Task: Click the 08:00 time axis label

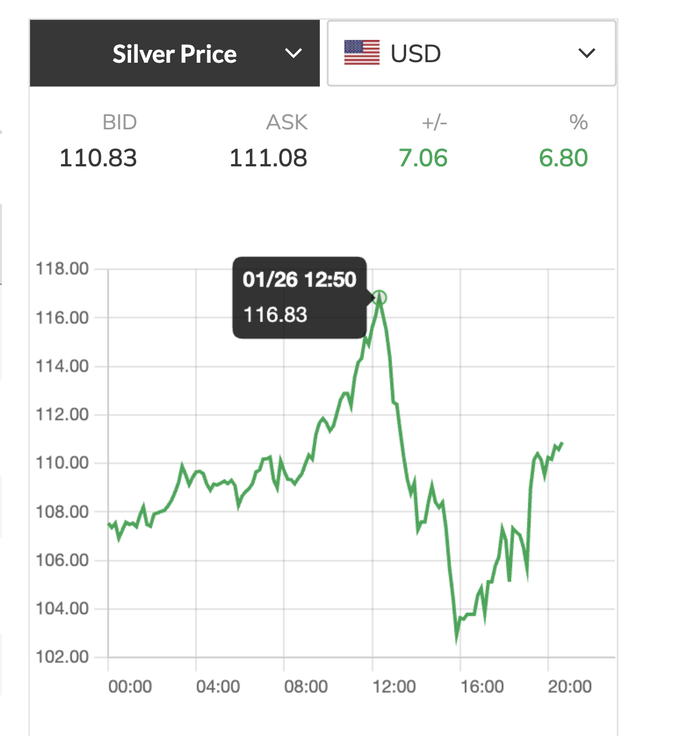Action: pos(305,687)
